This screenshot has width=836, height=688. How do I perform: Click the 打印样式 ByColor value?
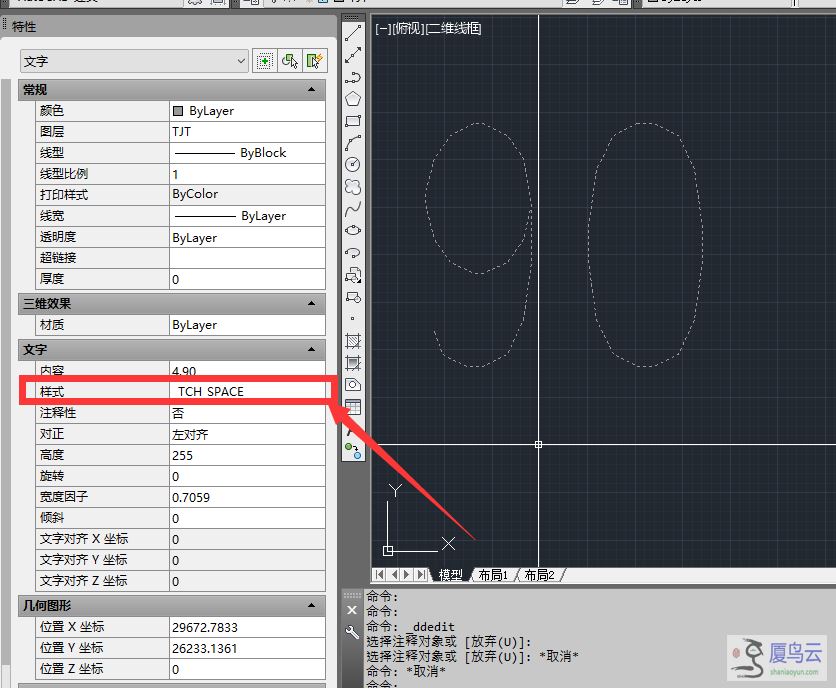(x=247, y=195)
